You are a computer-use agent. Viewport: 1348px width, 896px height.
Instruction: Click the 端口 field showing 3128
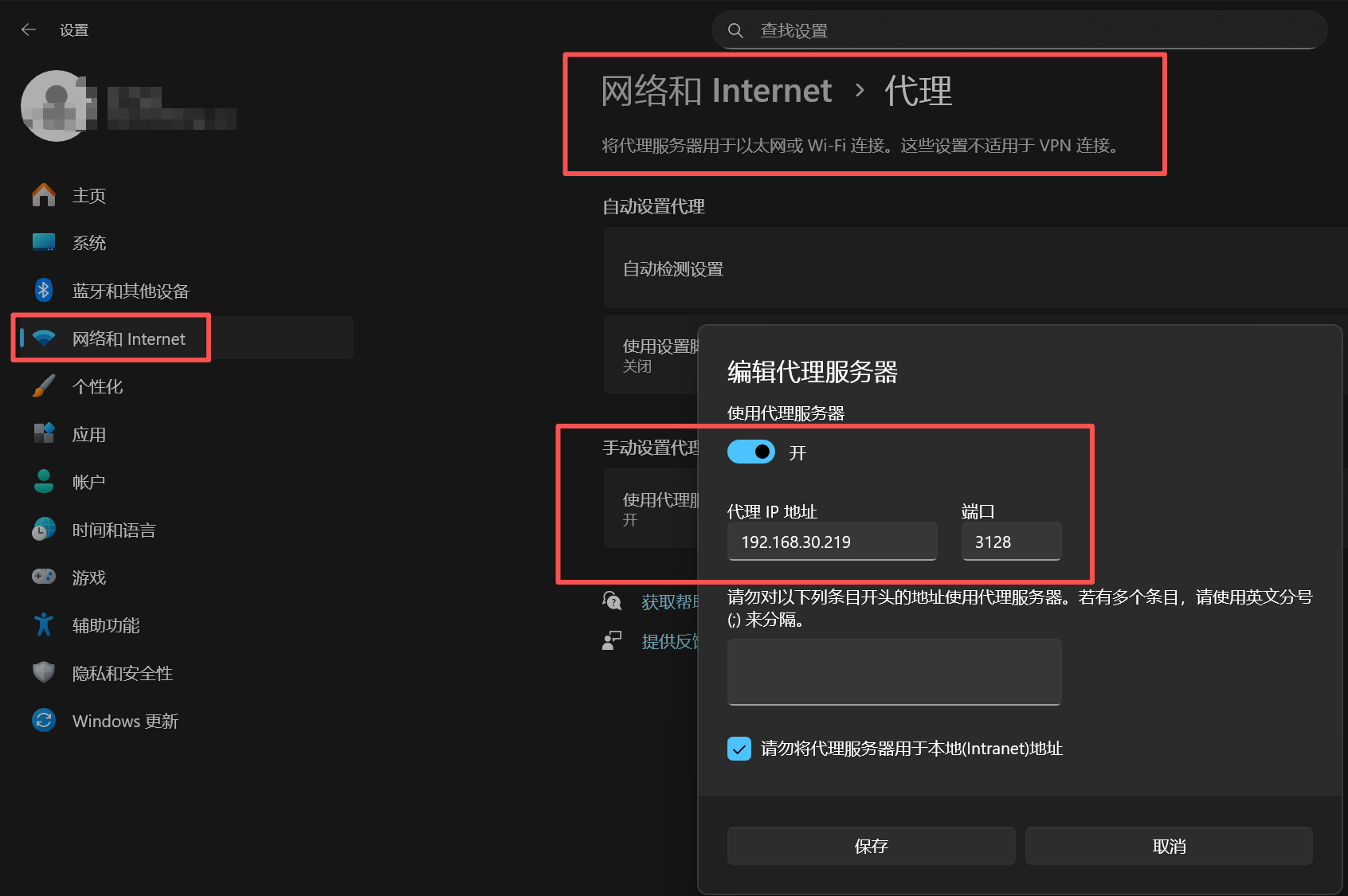[1011, 542]
